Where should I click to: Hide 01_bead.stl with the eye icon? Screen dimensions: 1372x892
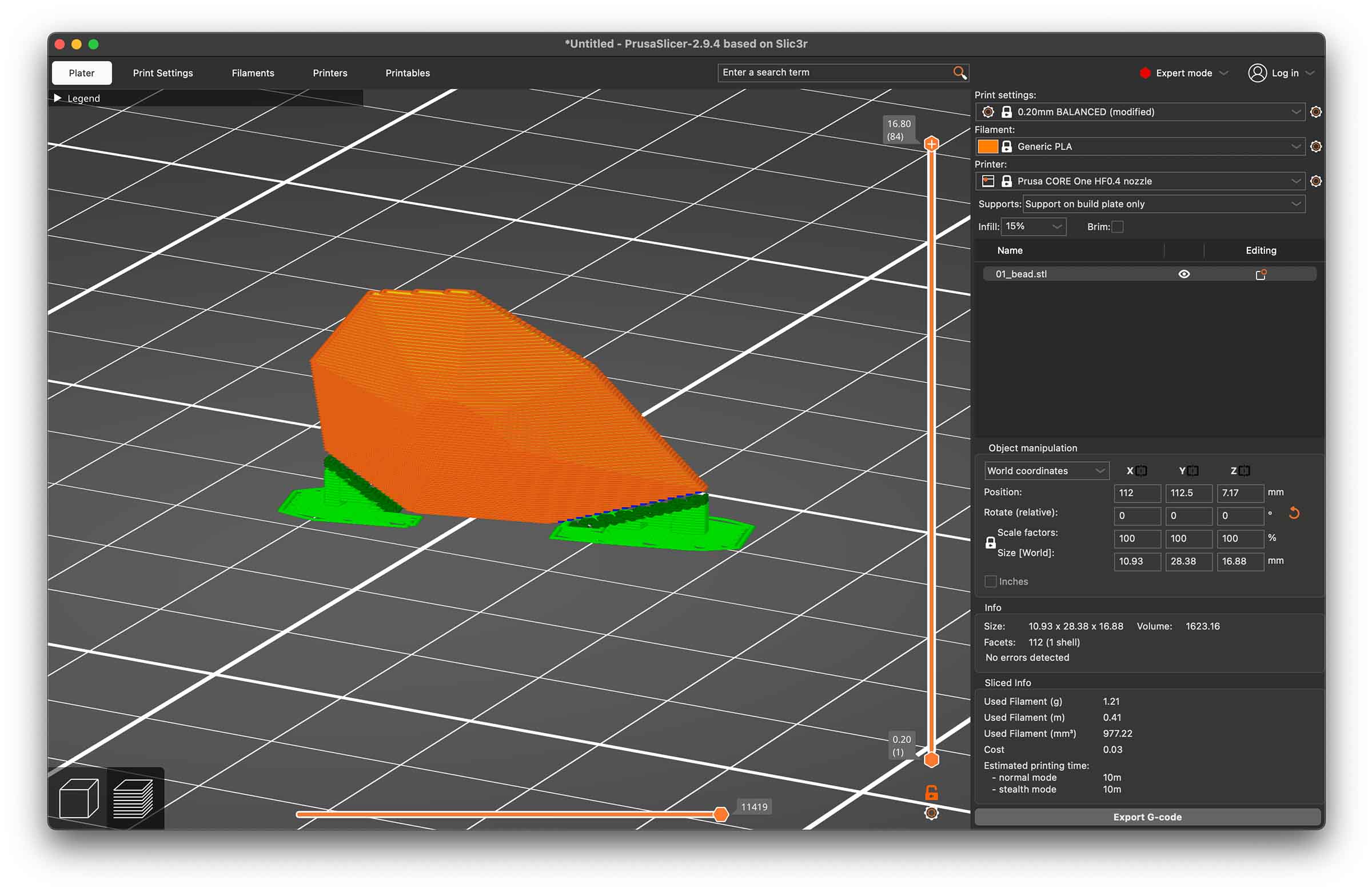[1184, 274]
